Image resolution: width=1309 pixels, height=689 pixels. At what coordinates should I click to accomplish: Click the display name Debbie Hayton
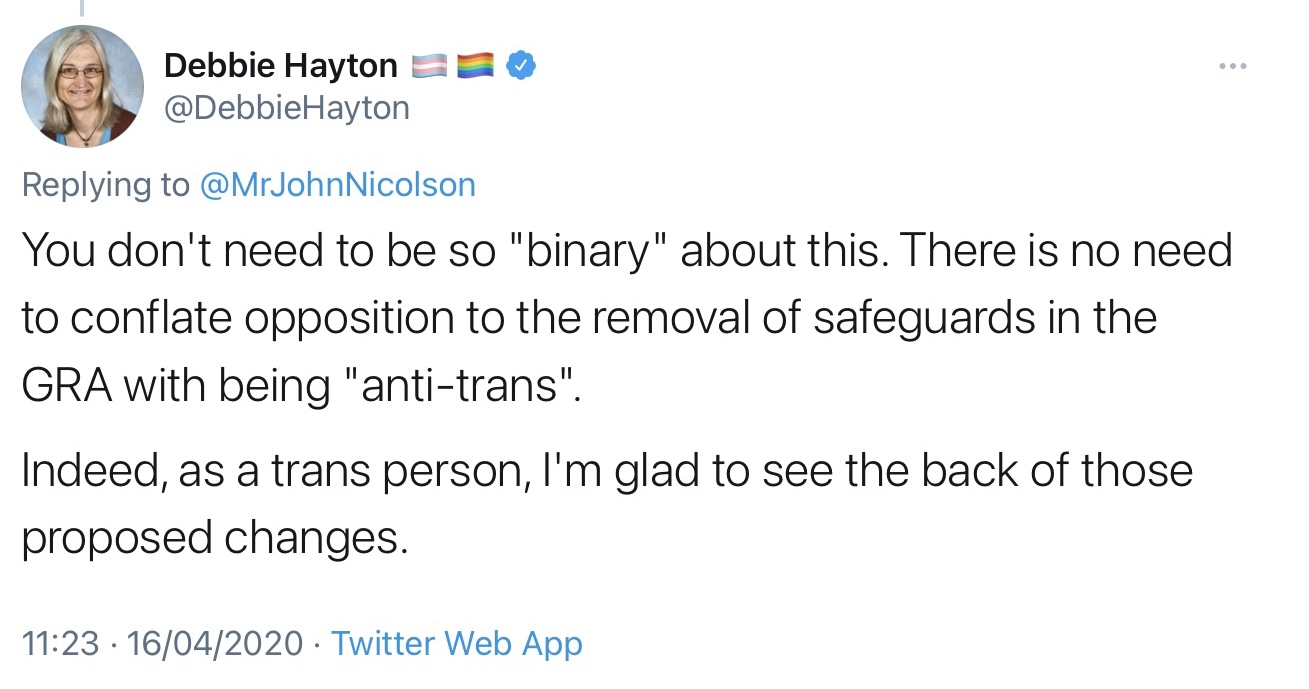point(280,66)
